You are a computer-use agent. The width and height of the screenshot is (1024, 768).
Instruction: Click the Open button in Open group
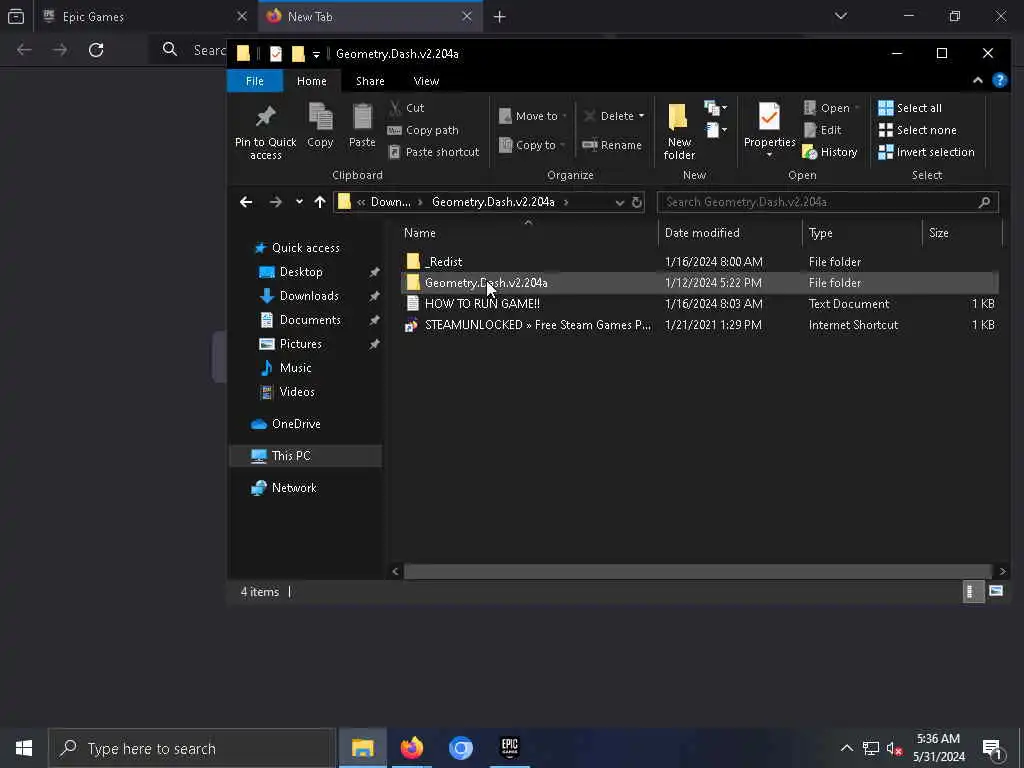pos(830,108)
